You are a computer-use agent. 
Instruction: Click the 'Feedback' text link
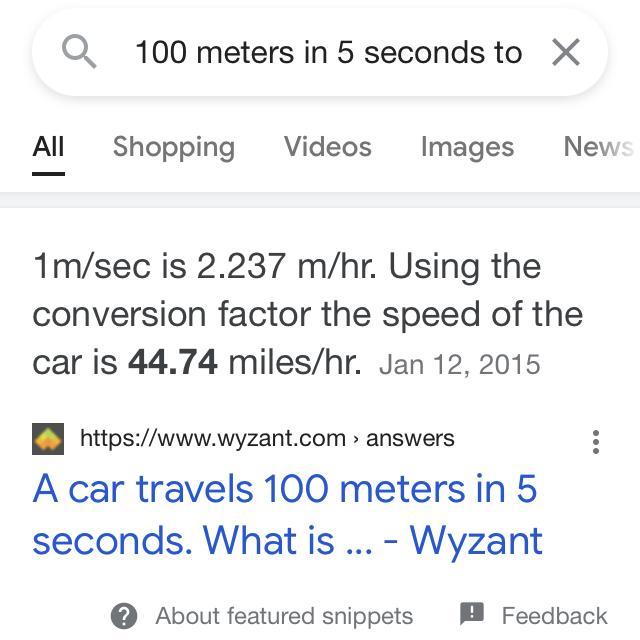554,615
